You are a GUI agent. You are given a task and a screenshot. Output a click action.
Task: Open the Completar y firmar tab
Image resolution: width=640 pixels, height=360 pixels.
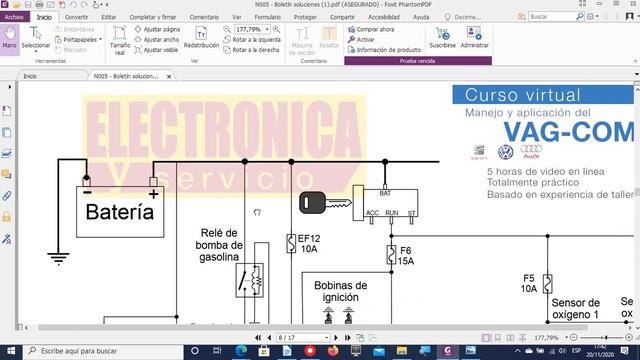coord(153,17)
